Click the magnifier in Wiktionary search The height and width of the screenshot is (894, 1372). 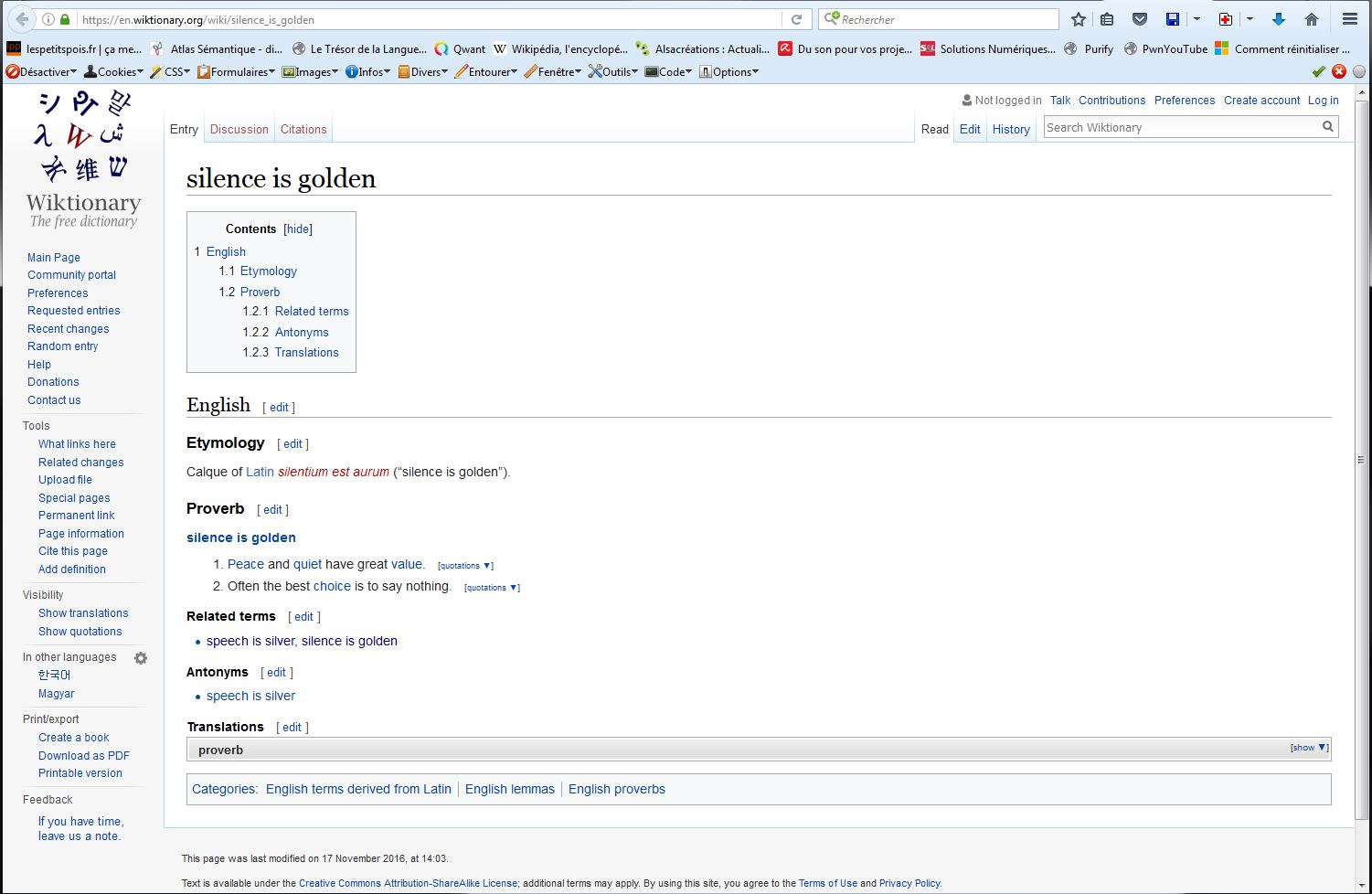(x=1327, y=127)
